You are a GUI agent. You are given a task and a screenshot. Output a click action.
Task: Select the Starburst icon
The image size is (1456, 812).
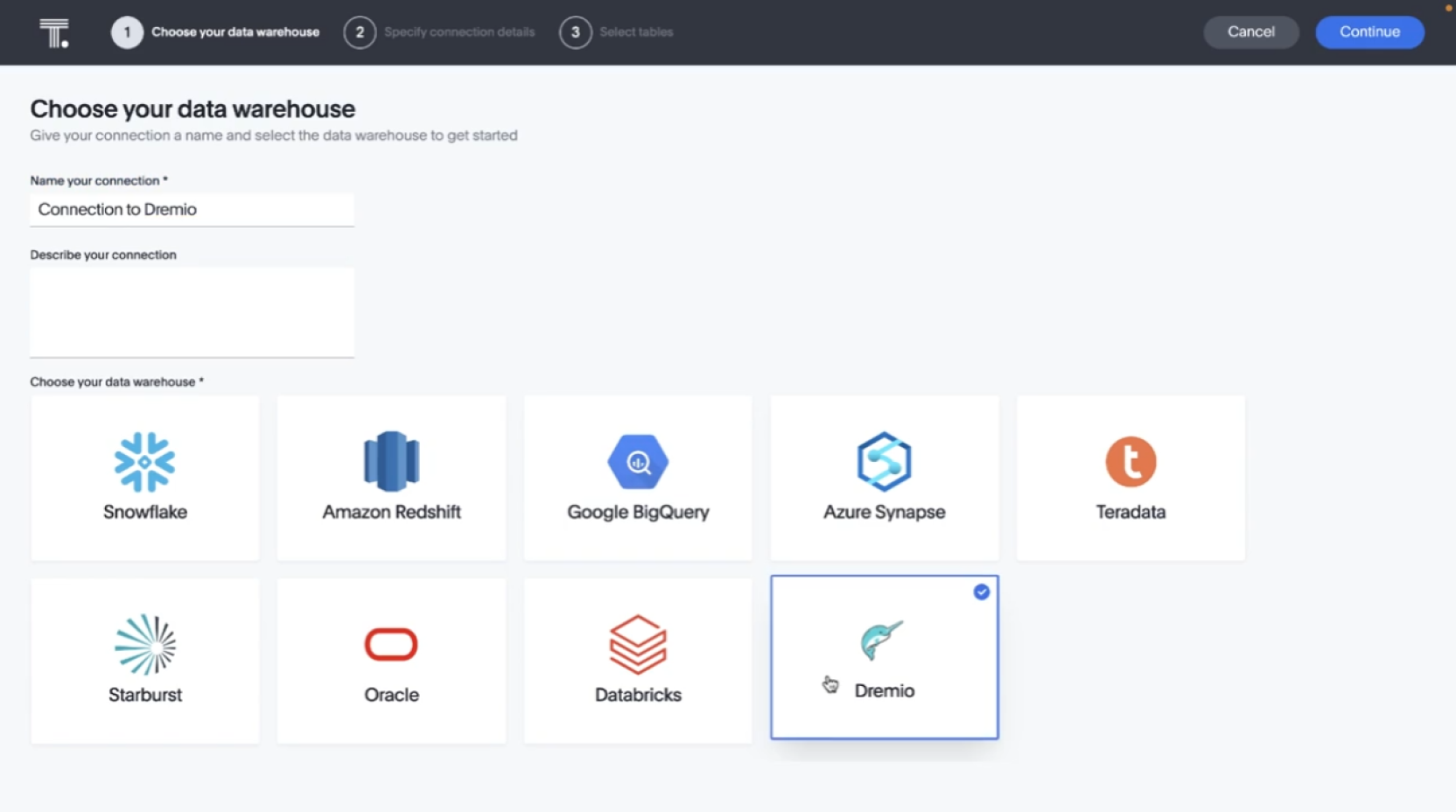tap(145, 645)
